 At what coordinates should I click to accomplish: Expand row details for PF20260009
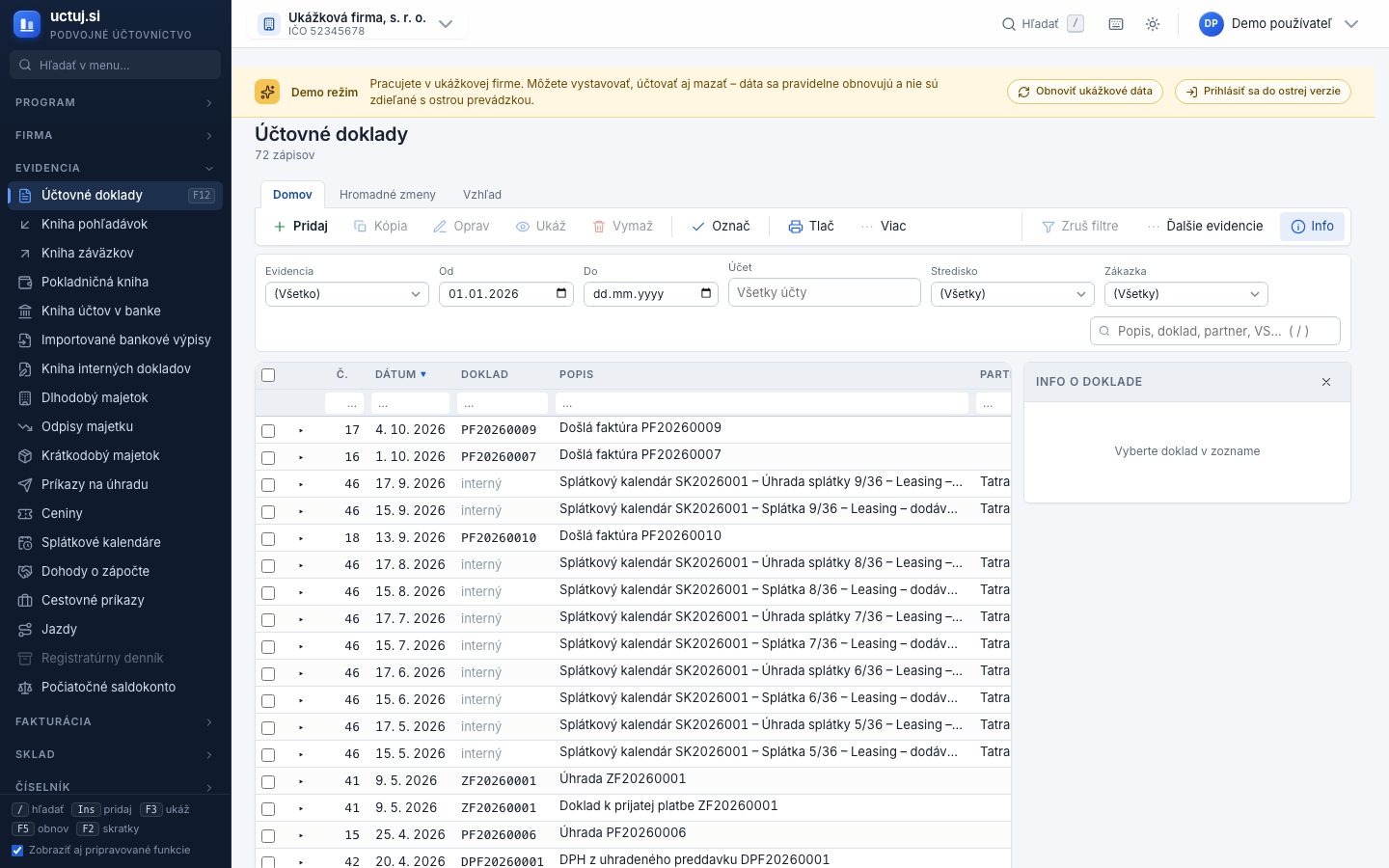301,430
